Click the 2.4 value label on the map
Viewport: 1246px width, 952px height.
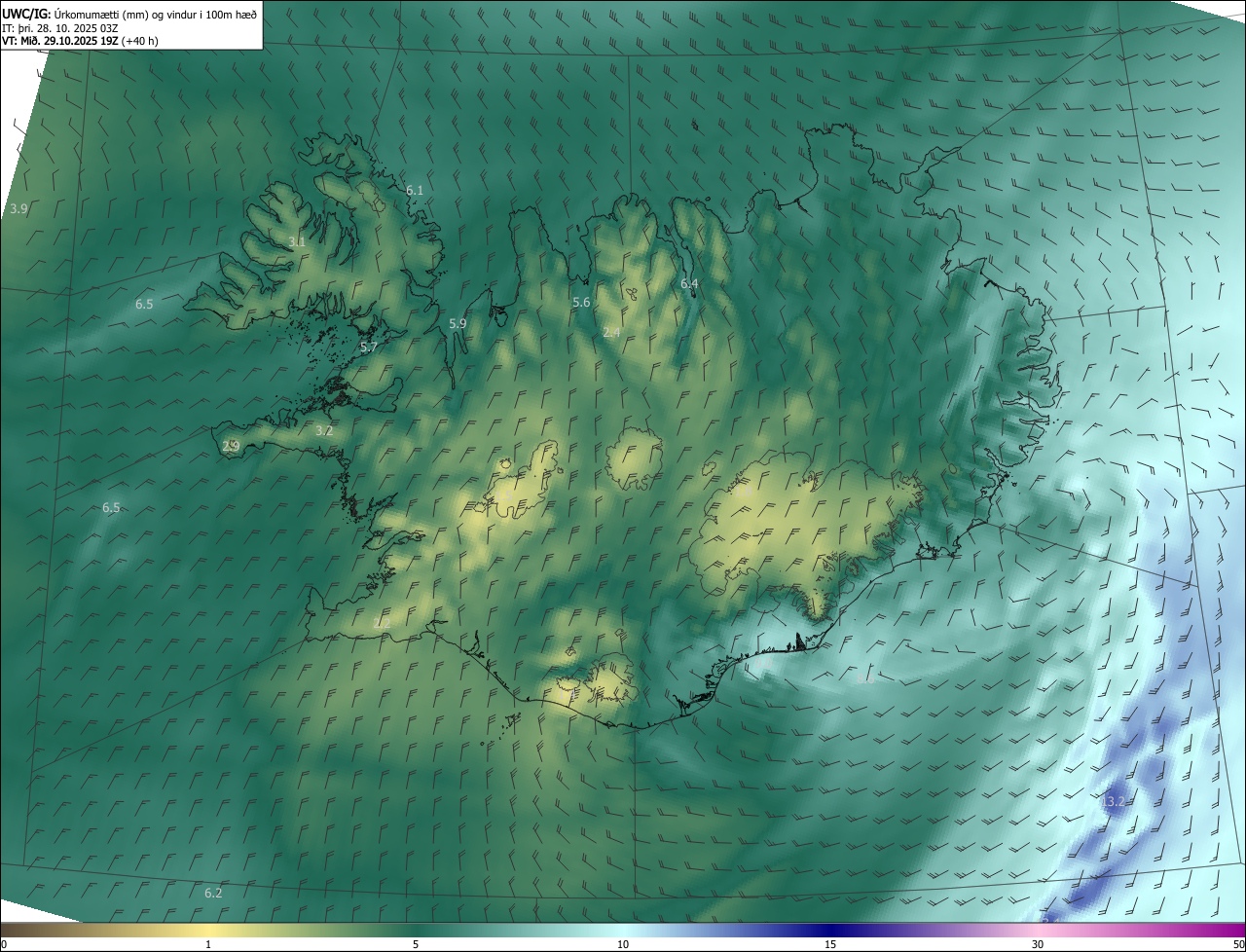click(611, 333)
